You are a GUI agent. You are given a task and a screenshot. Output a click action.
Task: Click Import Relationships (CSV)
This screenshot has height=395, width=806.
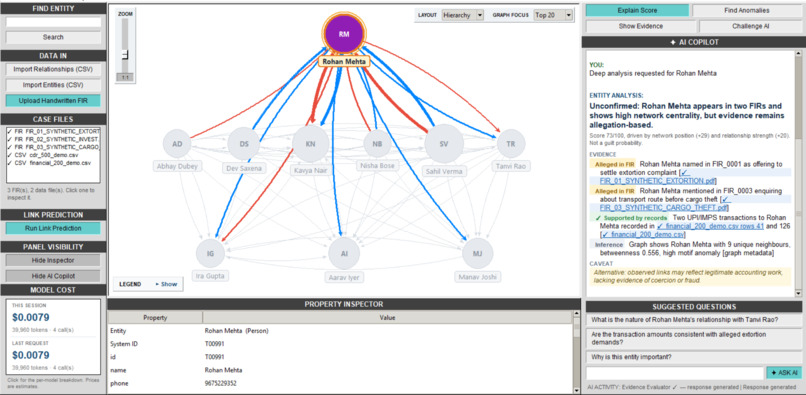53,69
